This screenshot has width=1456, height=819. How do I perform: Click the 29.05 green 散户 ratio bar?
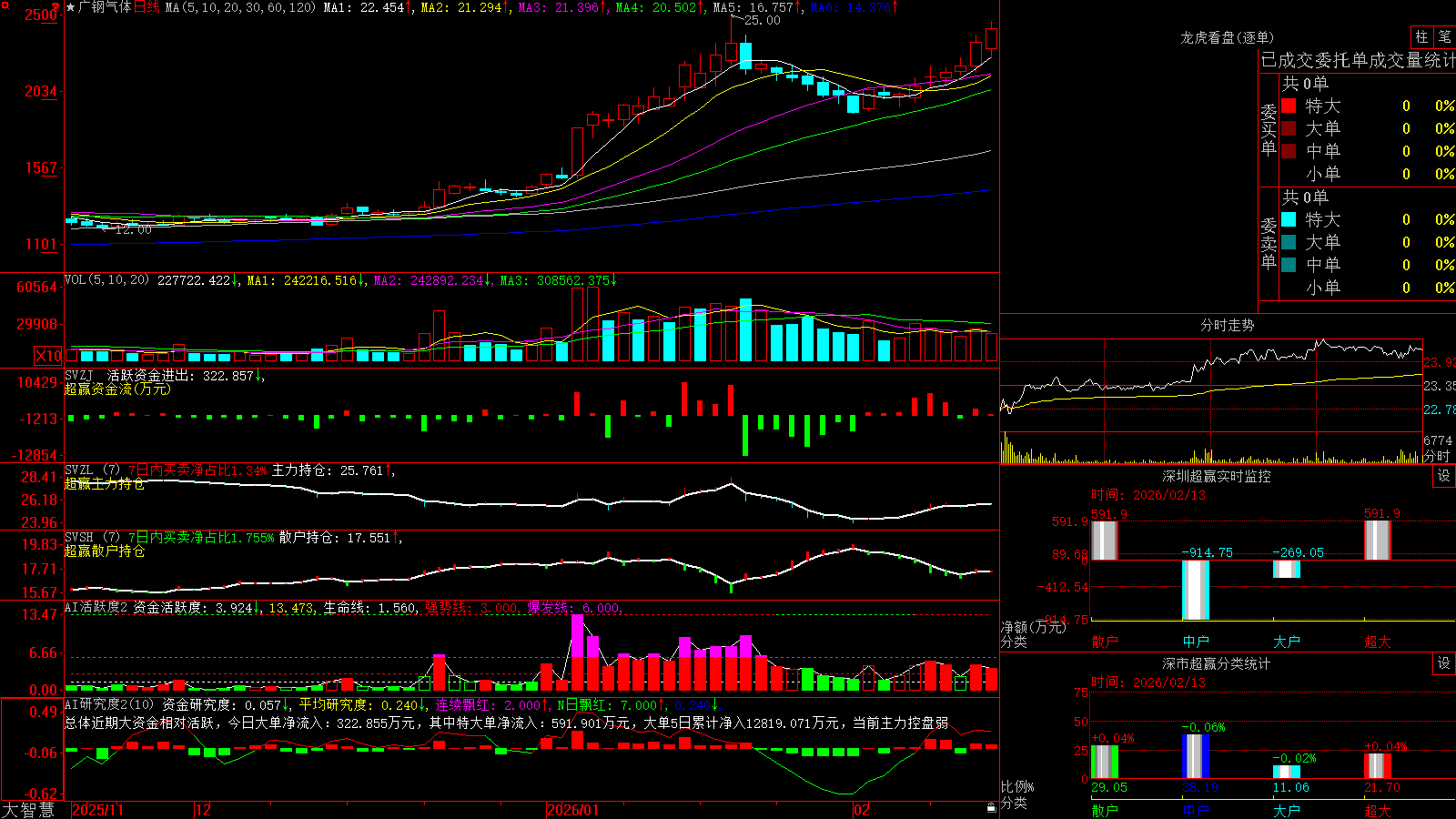click(x=1105, y=762)
